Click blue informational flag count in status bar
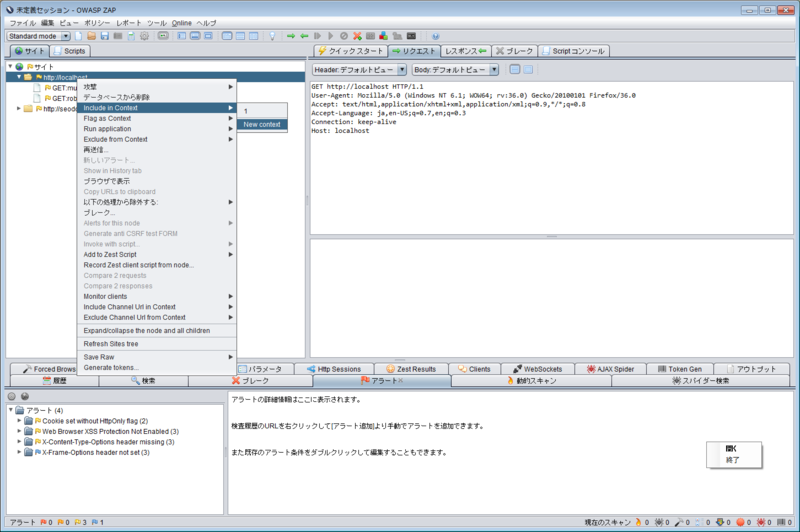 [97, 522]
